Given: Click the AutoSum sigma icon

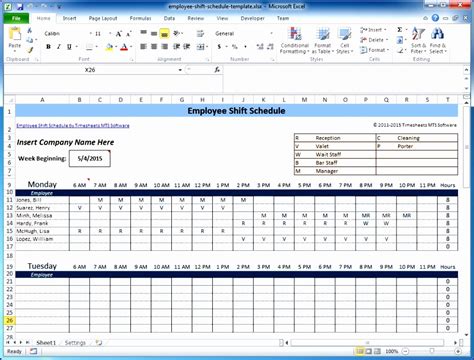Looking at the screenshot, I should (x=399, y=30).
